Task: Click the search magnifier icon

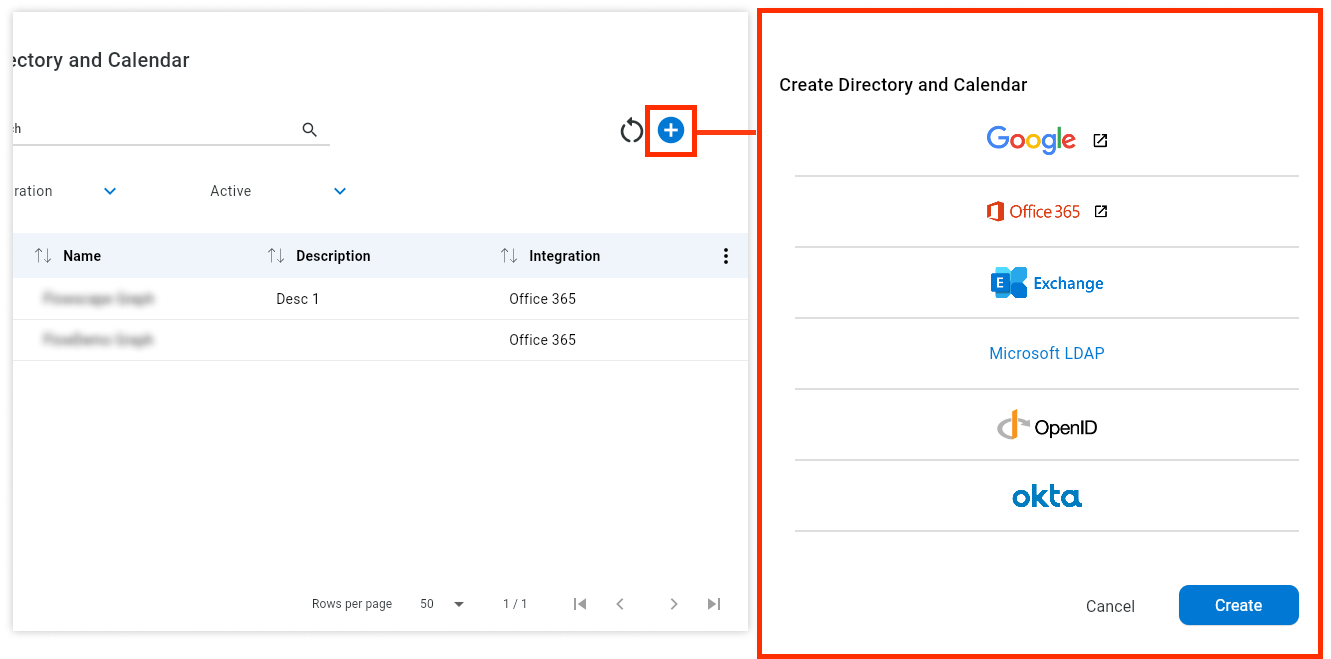Action: coord(310,130)
